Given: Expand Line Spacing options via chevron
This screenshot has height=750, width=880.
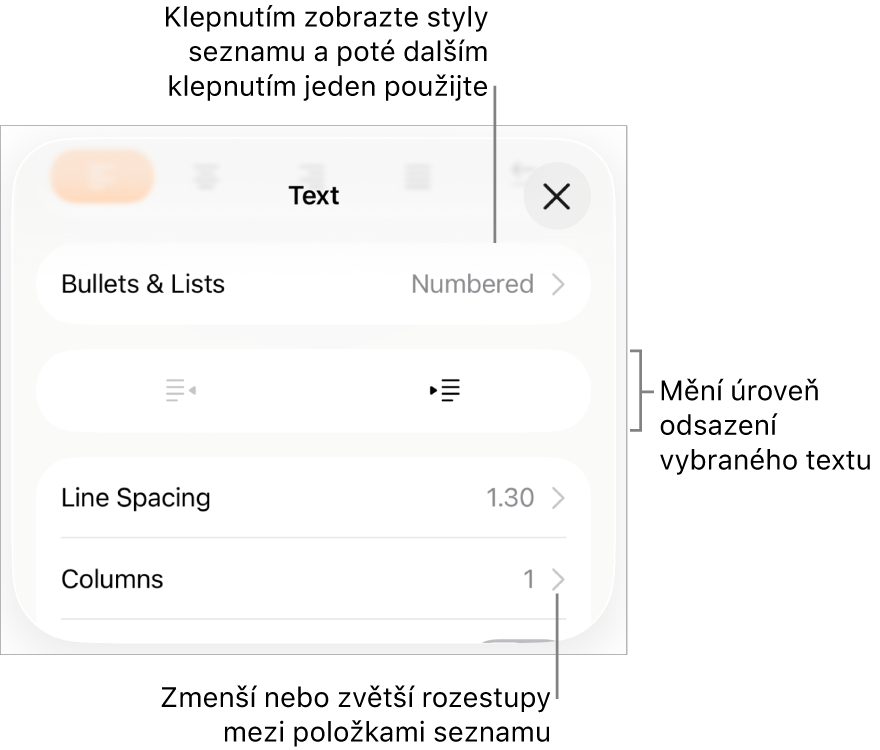Looking at the screenshot, I should click(x=559, y=498).
